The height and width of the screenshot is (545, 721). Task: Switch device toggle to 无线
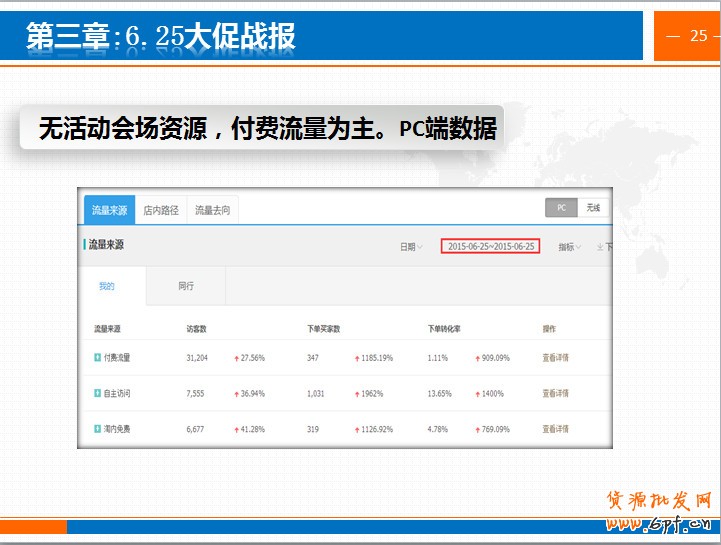[x=593, y=208]
